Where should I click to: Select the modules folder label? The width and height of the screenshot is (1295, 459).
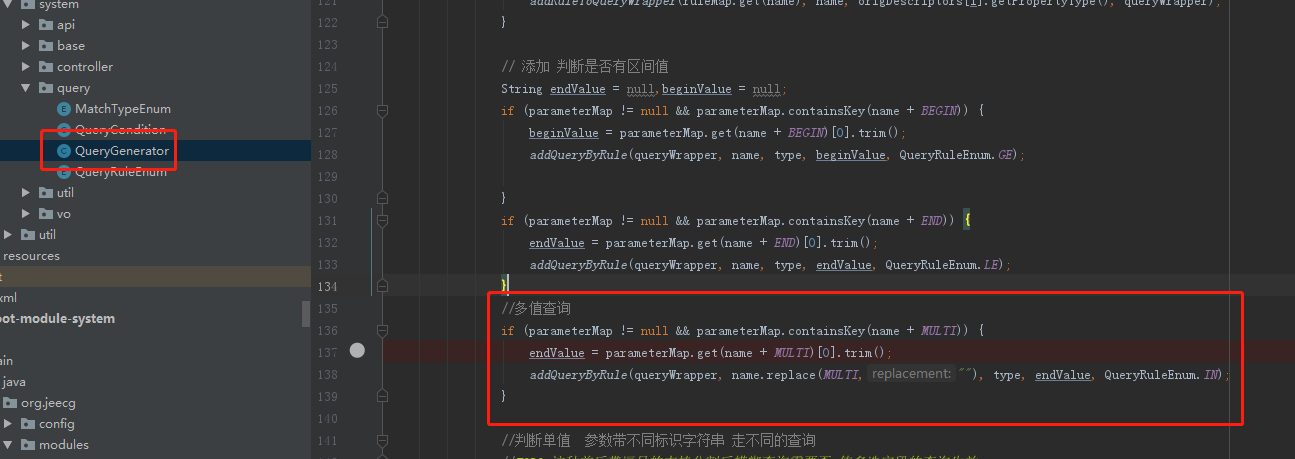(64, 445)
